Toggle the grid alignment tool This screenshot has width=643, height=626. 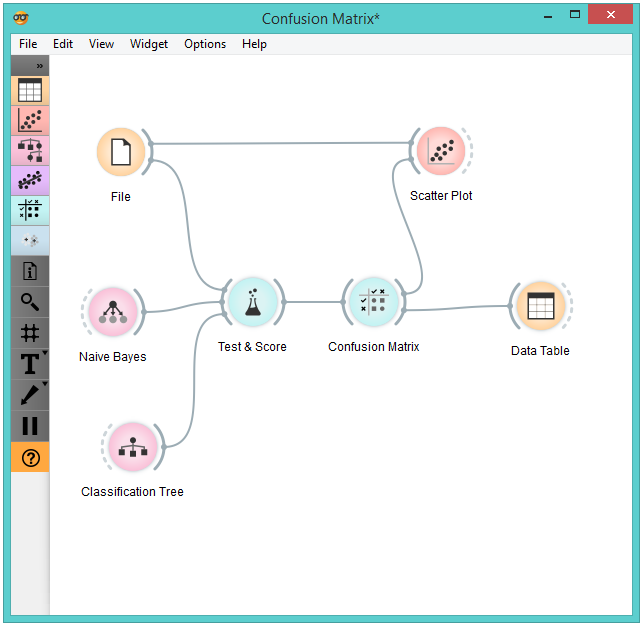pos(30,332)
